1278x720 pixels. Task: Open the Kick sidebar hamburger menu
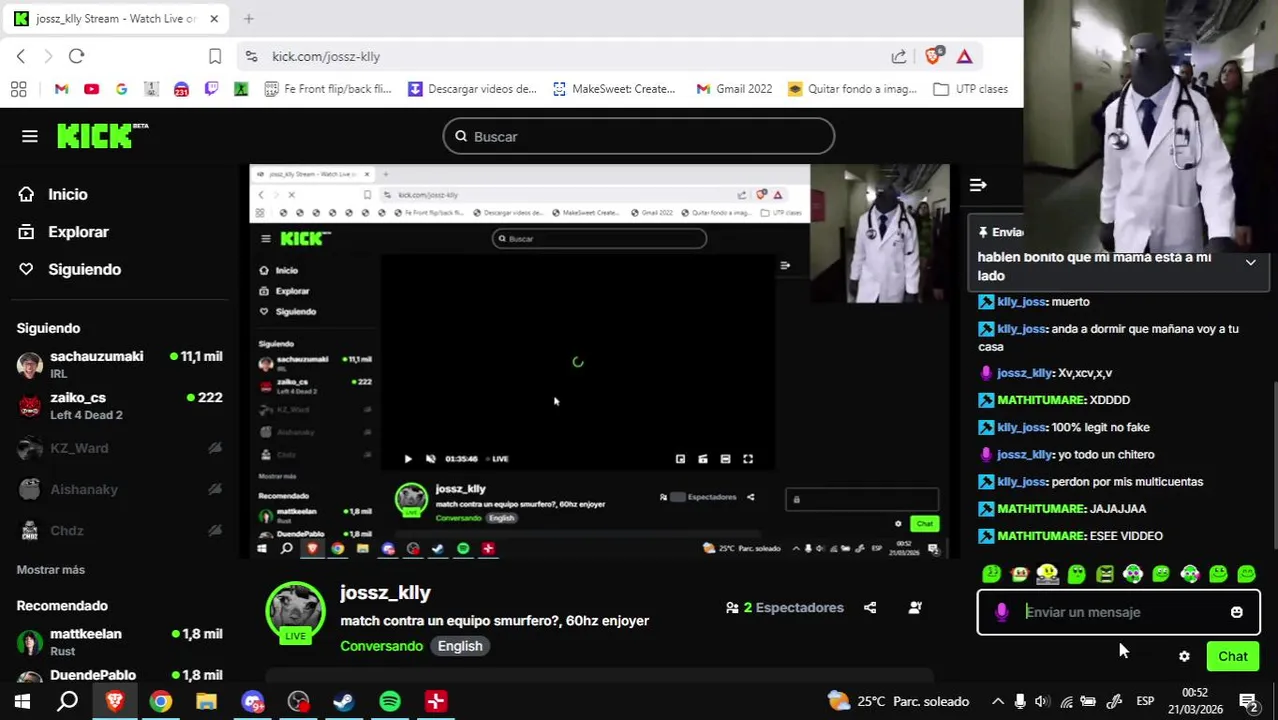(29, 136)
